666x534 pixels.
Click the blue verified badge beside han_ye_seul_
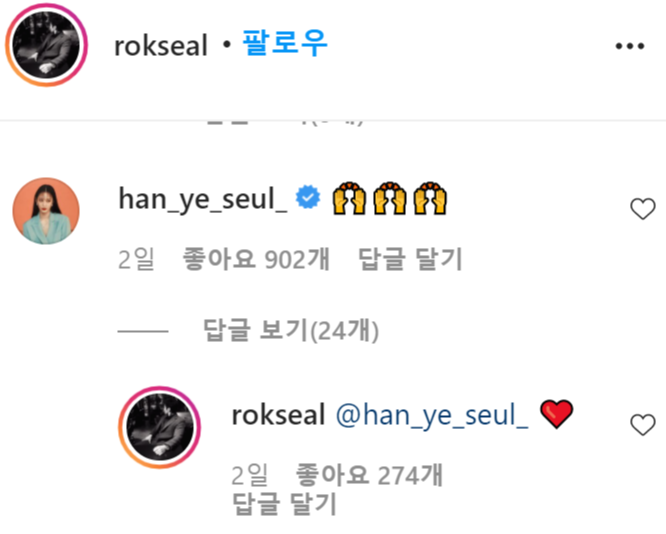308,197
